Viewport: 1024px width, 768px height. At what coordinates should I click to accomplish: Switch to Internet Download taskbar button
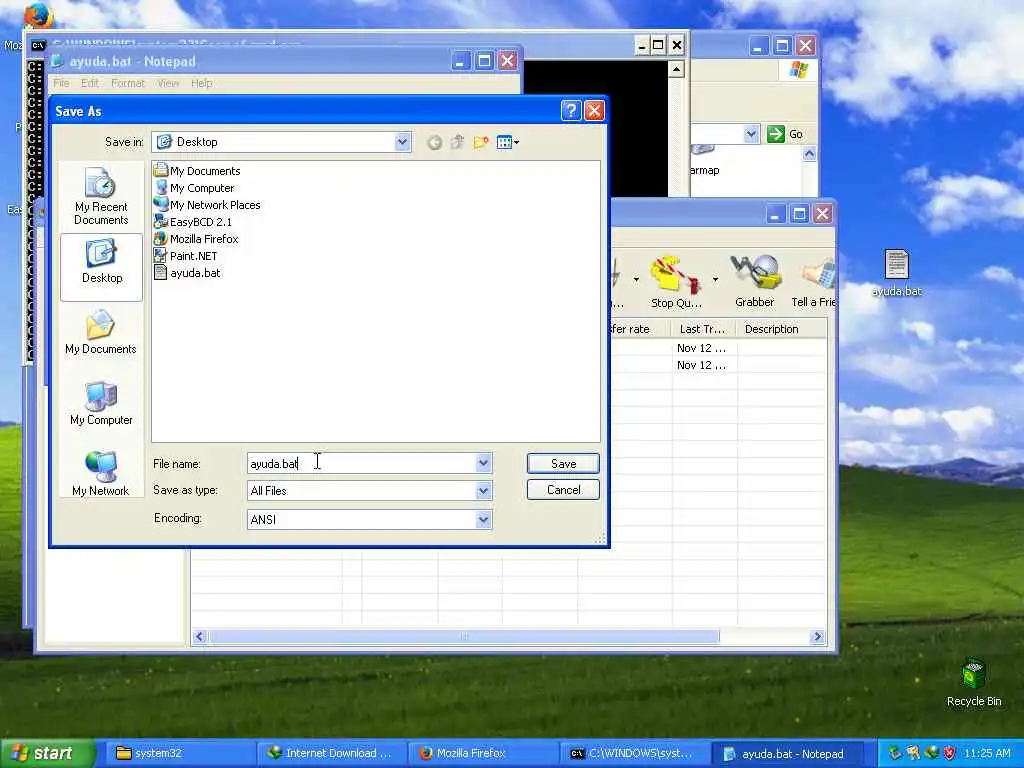tap(331, 753)
